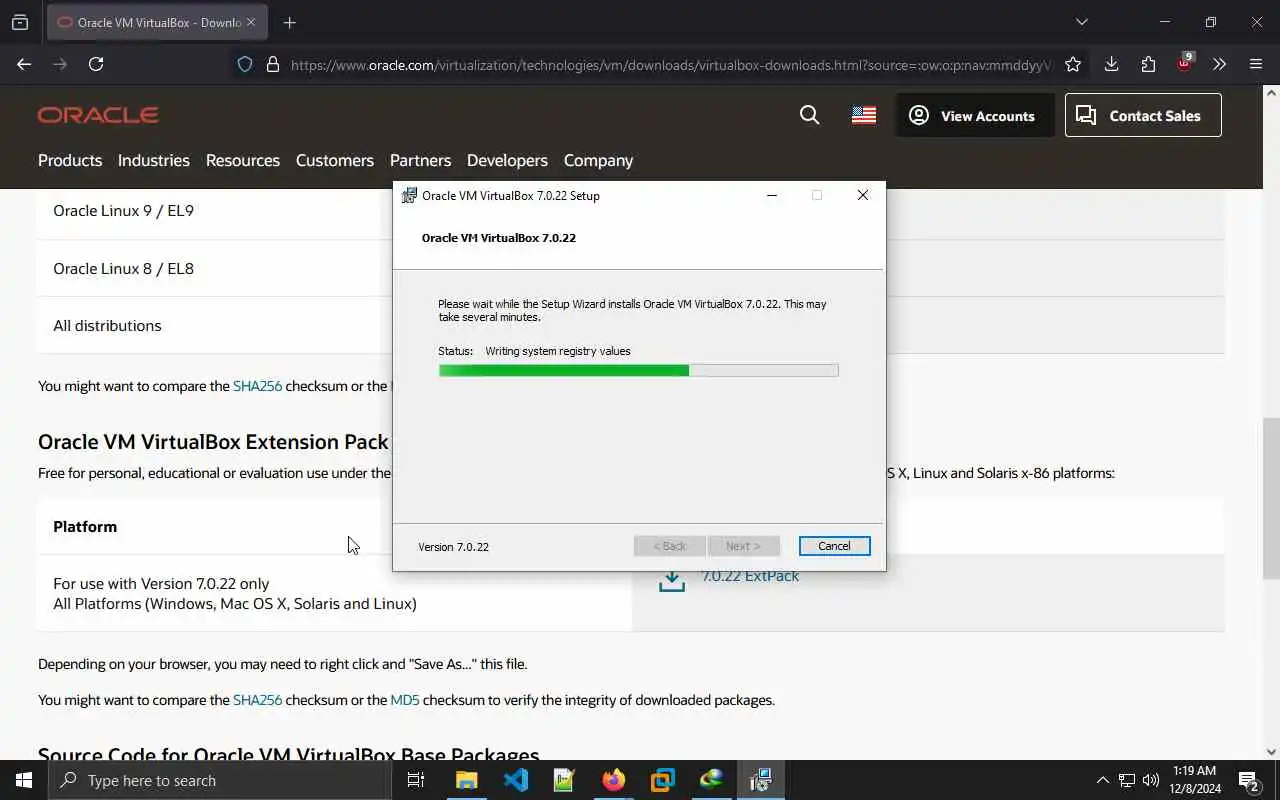Click VirtualBox Setup title bar icon

click(x=409, y=195)
